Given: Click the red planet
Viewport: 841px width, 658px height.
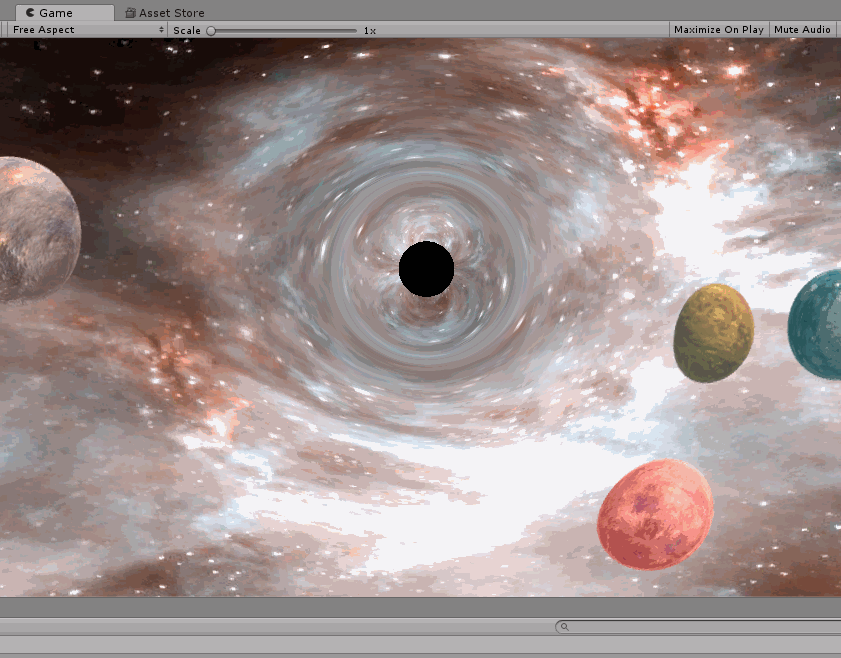Looking at the screenshot, I should click(x=655, y=514).
